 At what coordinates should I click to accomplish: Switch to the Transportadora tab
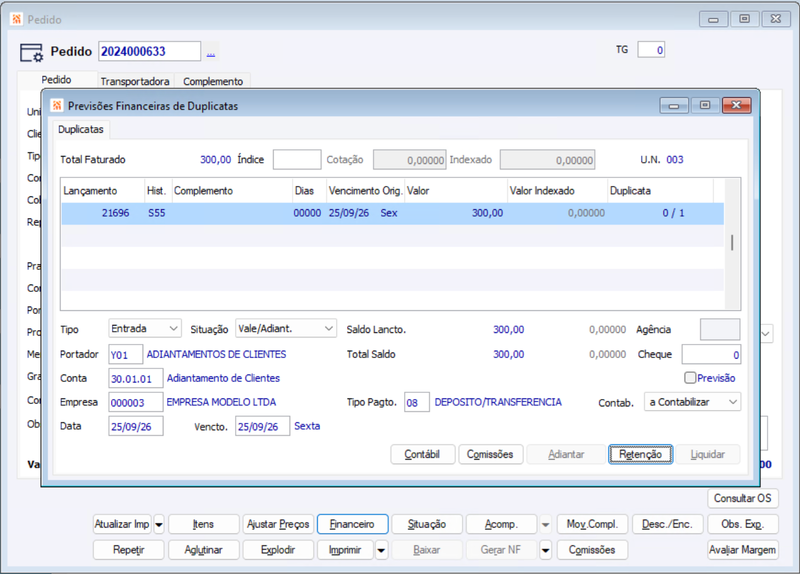point(135,81)
